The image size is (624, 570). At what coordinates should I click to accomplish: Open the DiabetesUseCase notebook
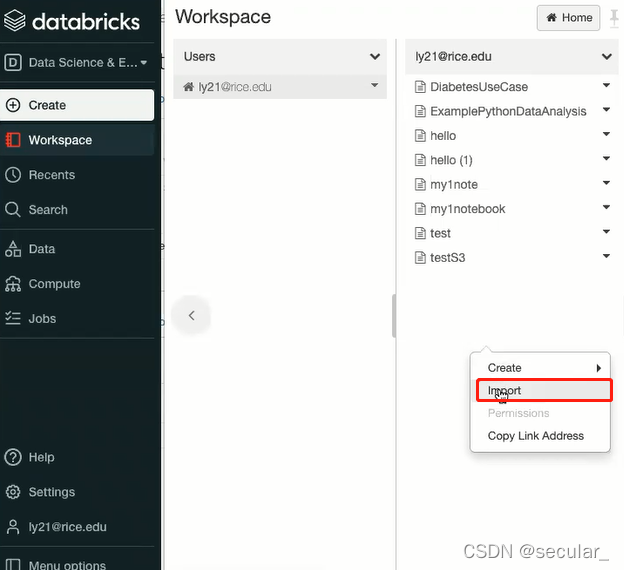(479, 87)
